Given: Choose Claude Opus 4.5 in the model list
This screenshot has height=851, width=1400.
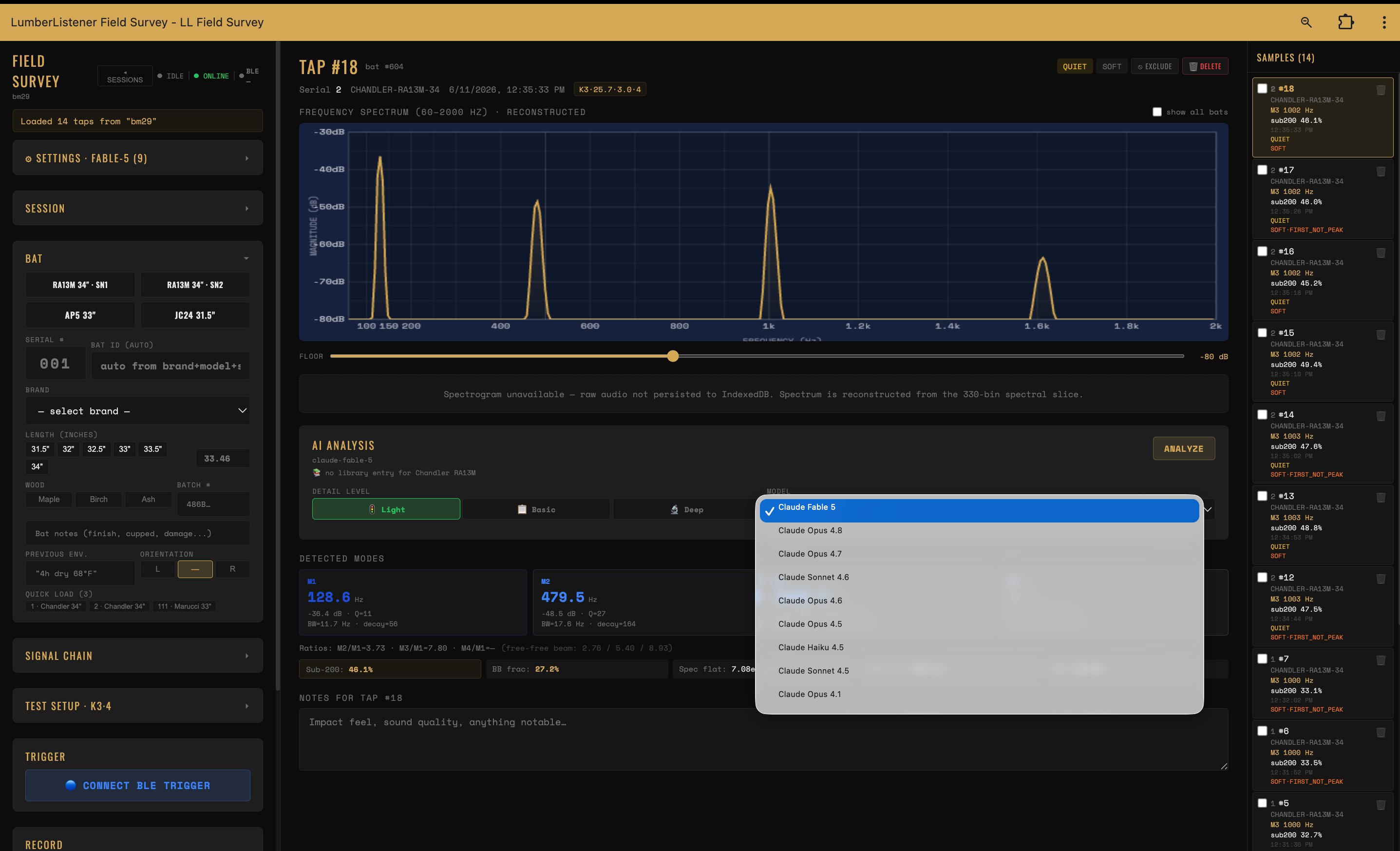Looking at the screenshot, I should point(979,623).
